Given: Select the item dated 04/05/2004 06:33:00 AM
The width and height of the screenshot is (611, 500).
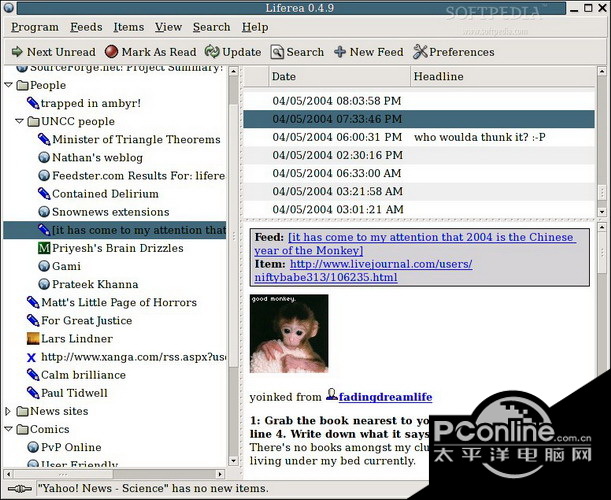Looking at the screenshot, I should pos(419,173).
